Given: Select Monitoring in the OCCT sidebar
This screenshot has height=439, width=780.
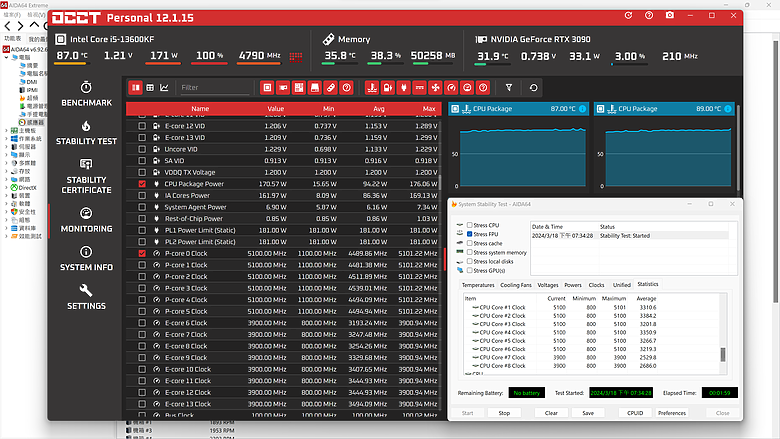Looking at the screenshot, I should tap(86, 220).
